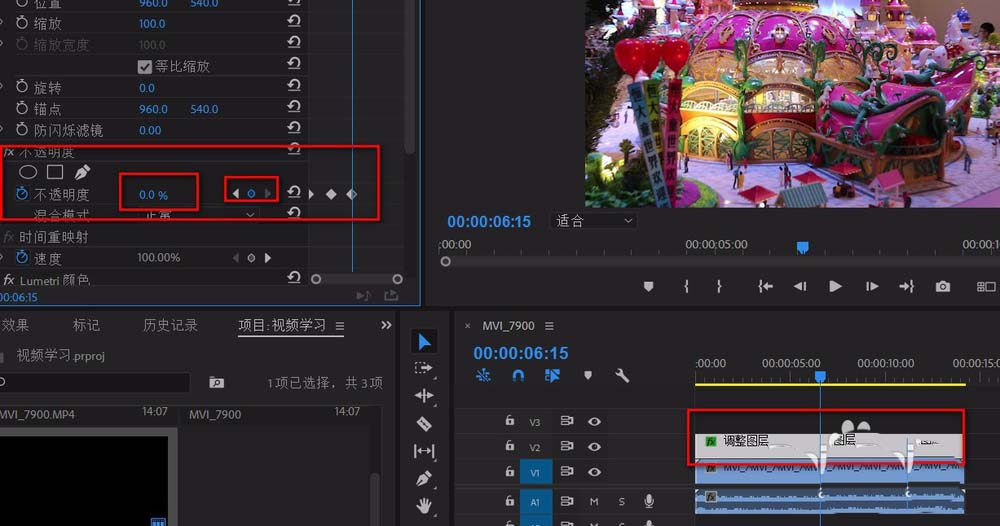The width and height of the screenshot is (1000, 526).
Task: Choose the Selection tool
Action: (x=424, y=342)
